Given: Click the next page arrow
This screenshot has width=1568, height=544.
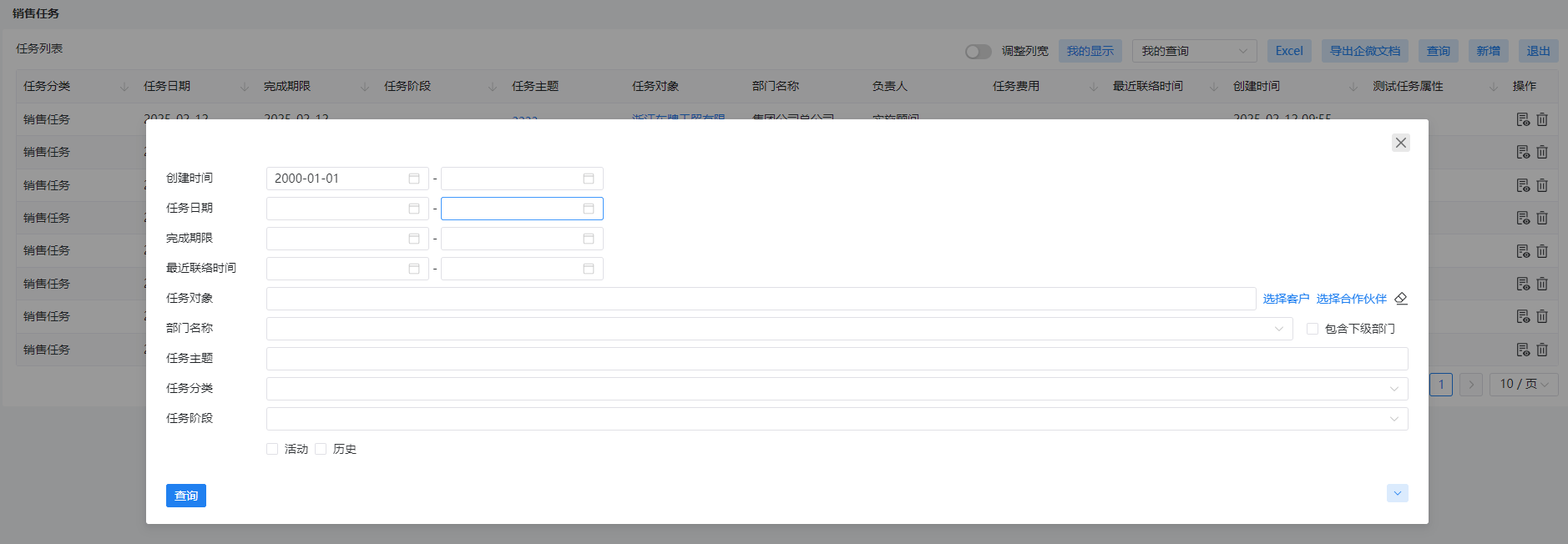Looking at the screenshot, I should click(1471, 384).
